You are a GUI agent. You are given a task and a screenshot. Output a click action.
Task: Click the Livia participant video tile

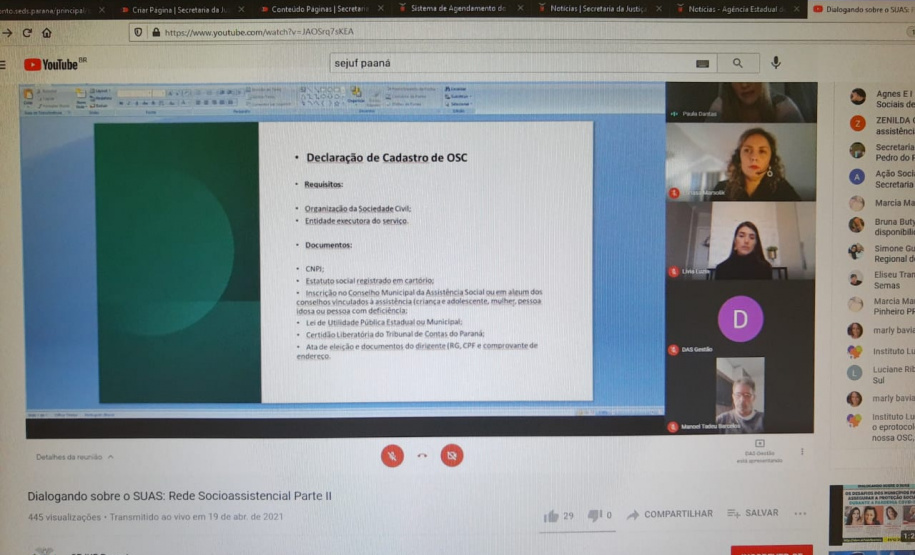(740, 241)
